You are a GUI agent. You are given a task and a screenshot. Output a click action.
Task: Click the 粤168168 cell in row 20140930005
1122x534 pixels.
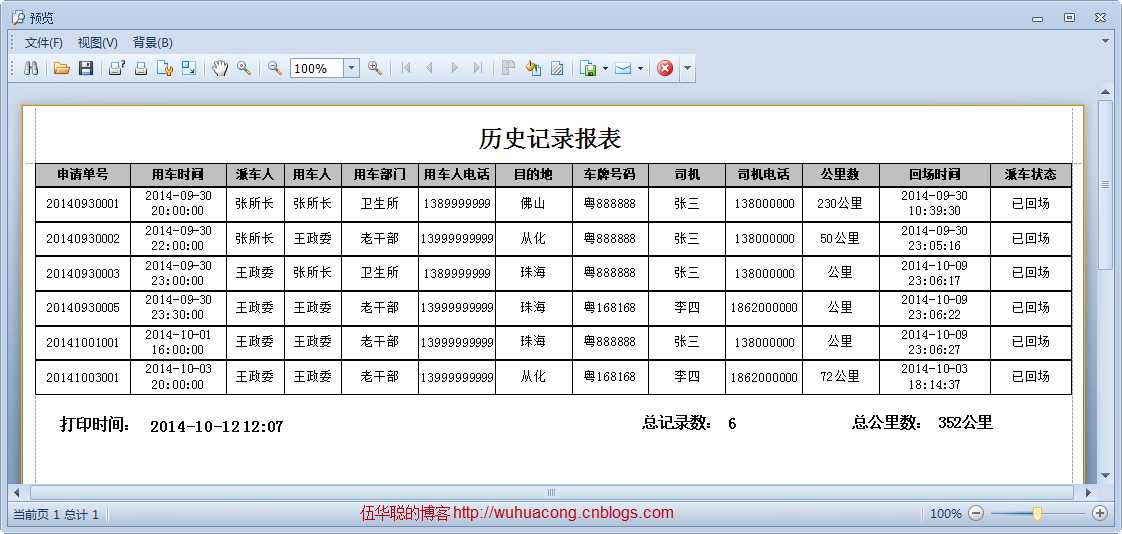click(x=610, y=308)
